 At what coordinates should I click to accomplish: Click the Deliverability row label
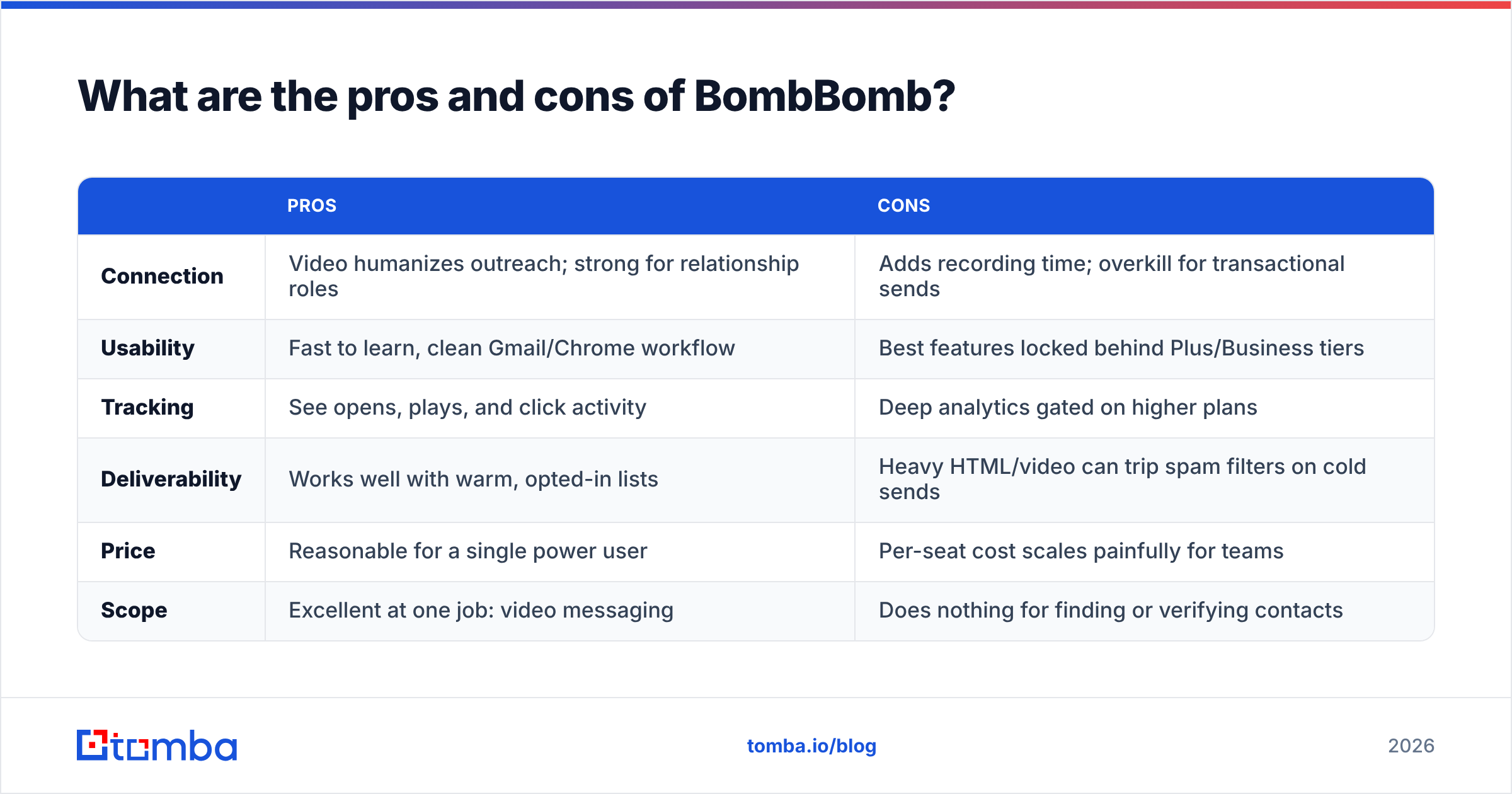(x=171, y=479)
